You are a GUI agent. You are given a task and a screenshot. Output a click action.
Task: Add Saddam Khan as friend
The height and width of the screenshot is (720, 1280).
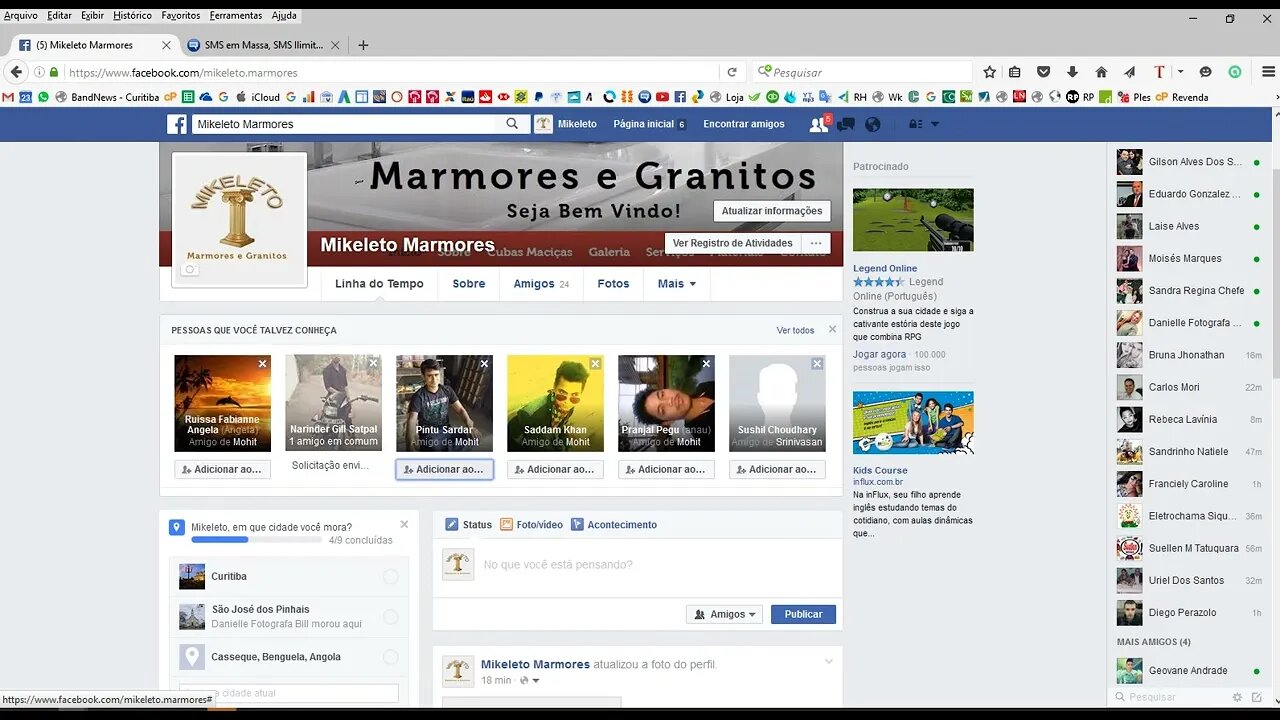click(555, 469)
